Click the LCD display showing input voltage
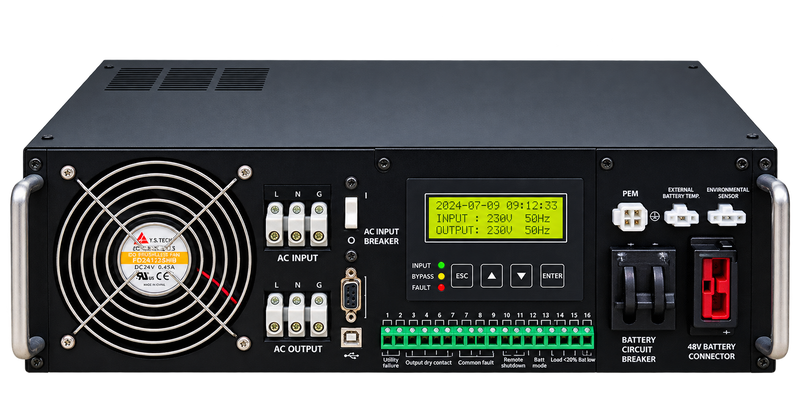This screenshot has height=417, width=800. [496, 218]
